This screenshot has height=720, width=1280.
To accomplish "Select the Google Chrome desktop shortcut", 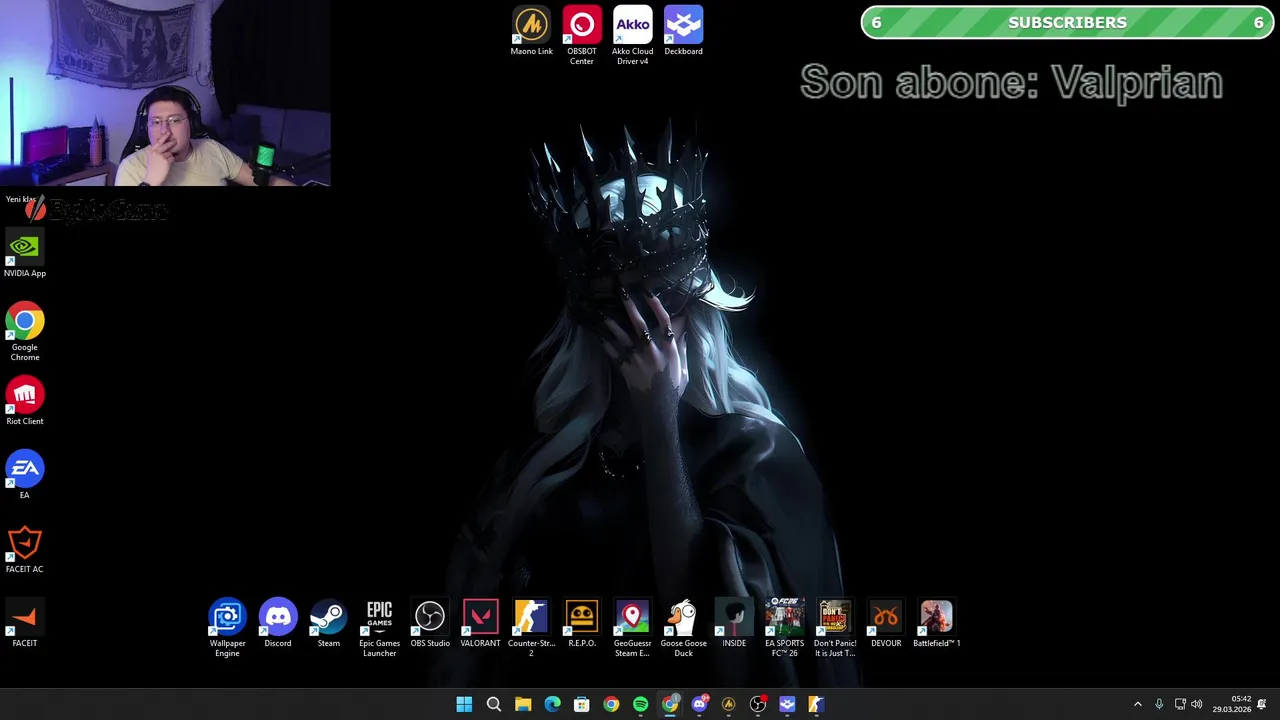I will 25,333.
